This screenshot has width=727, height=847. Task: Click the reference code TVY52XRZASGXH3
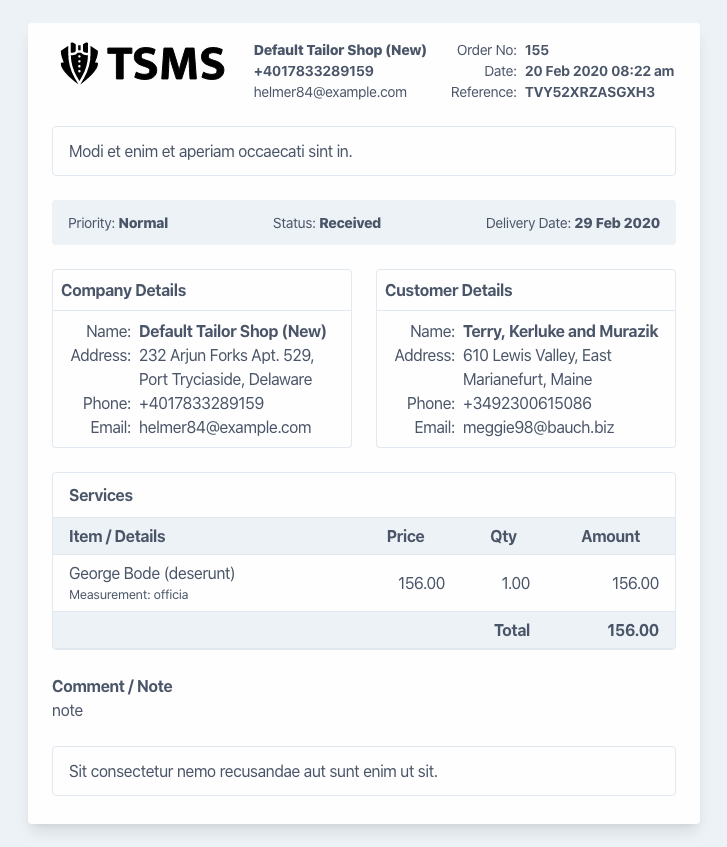tap(589, 92)
